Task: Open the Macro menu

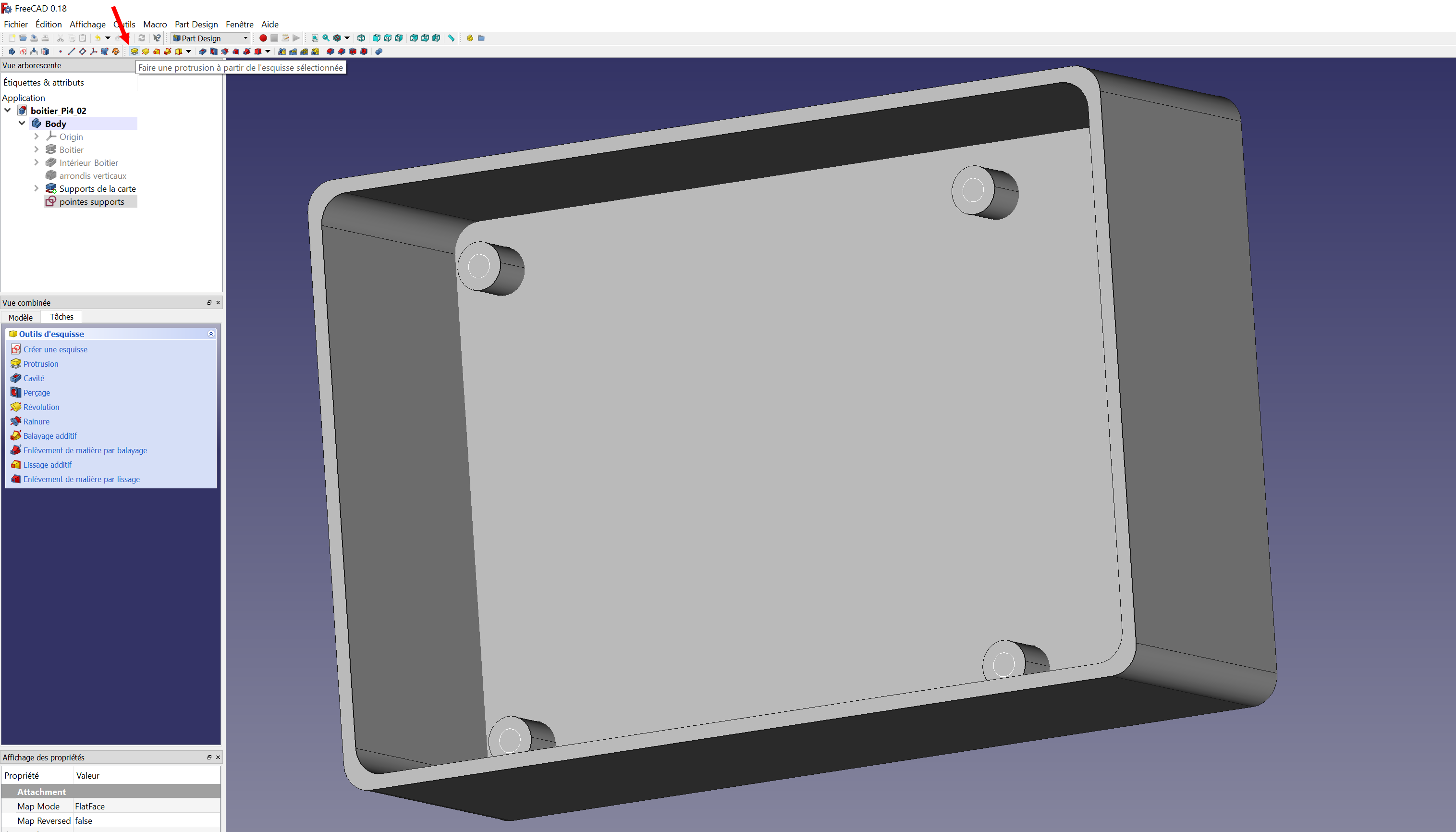Action: 155,24
